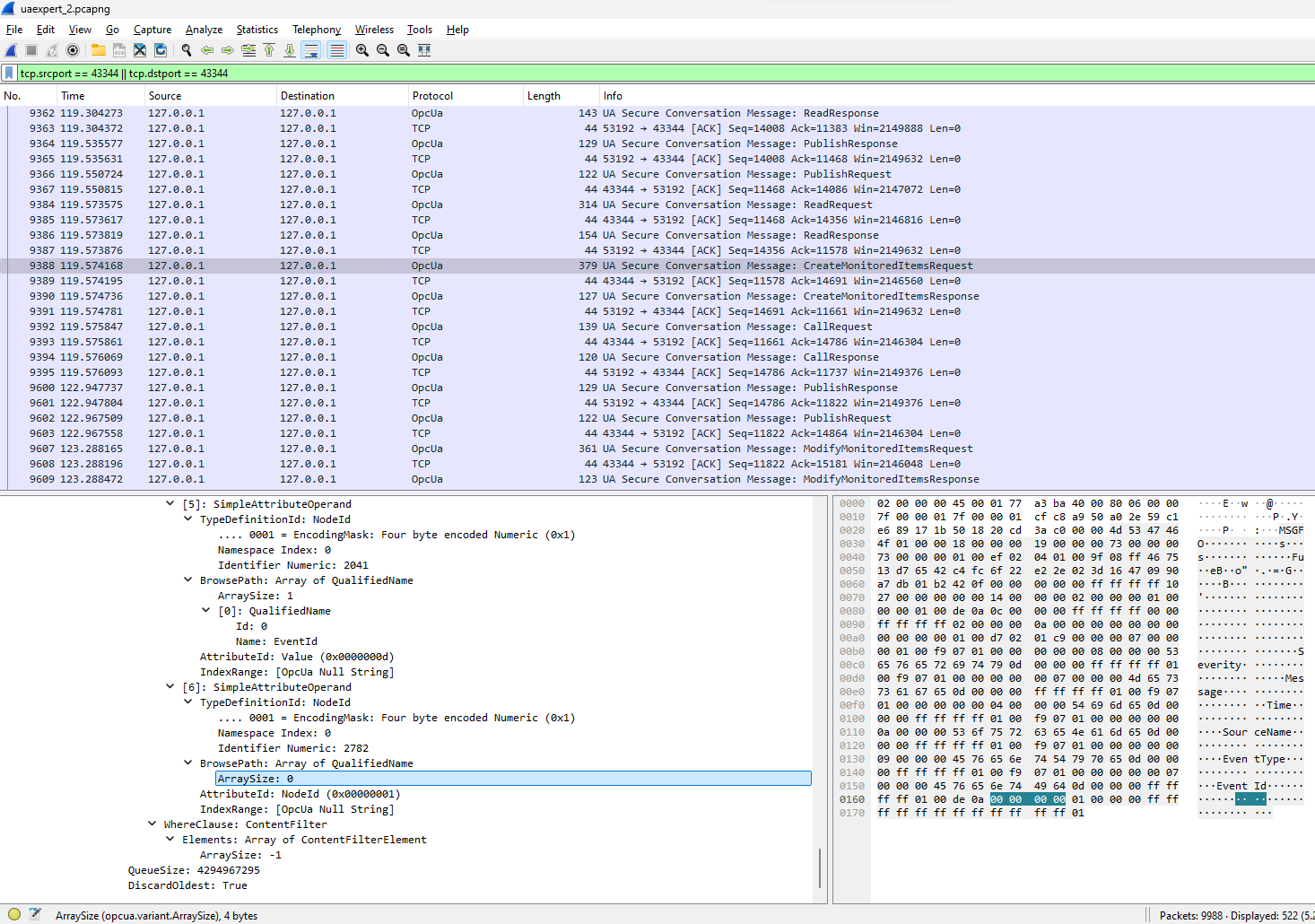Open the Analyze menu

click(204, 30)
